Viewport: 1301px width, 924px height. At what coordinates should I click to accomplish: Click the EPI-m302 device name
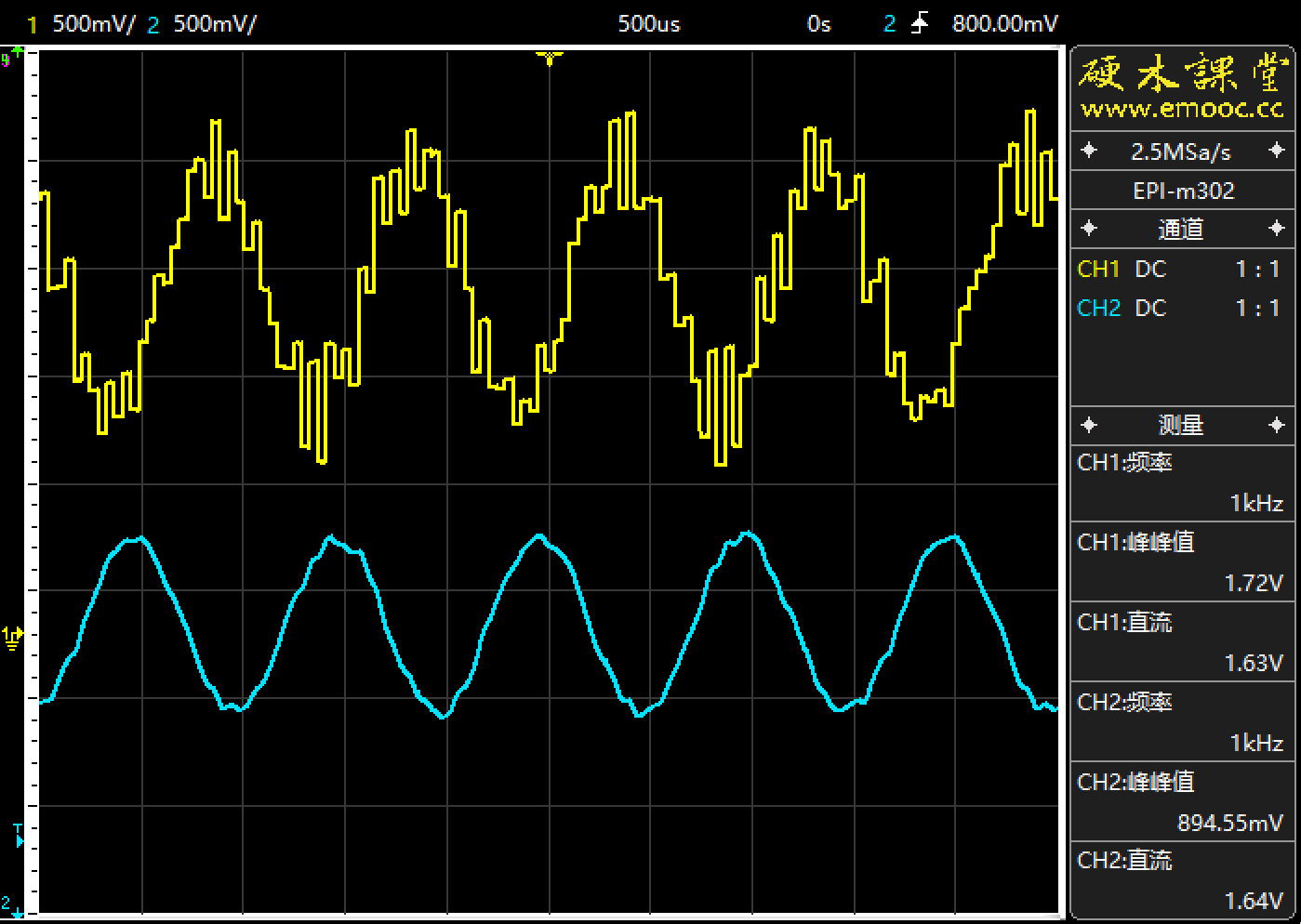(x=1183, y=191)
